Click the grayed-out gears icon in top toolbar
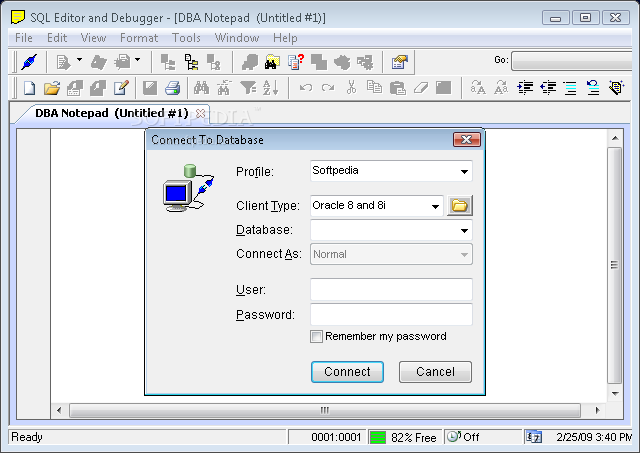The image size is (640, 453). [x=365, y=62]
